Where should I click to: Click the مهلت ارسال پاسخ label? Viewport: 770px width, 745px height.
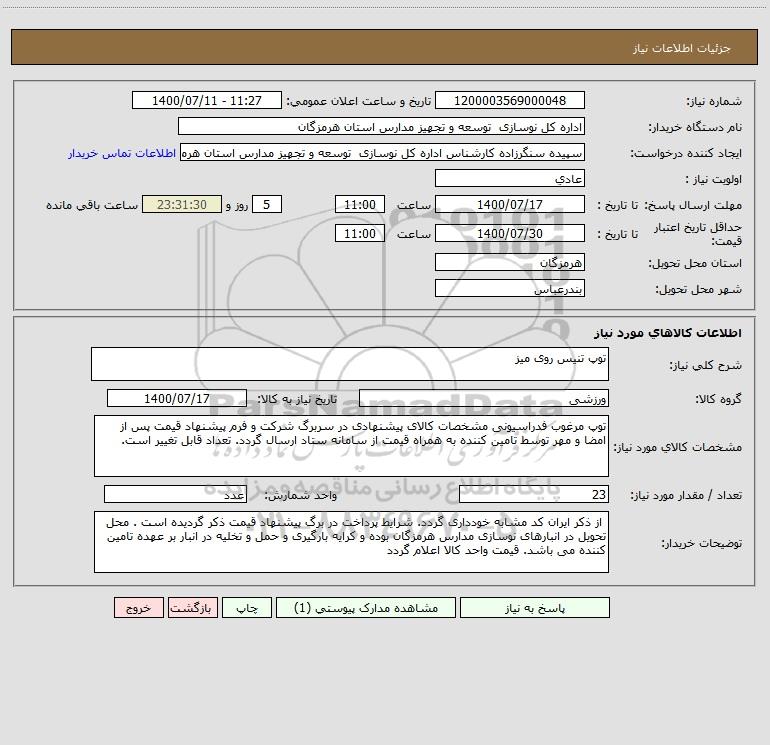coord(693,205)
